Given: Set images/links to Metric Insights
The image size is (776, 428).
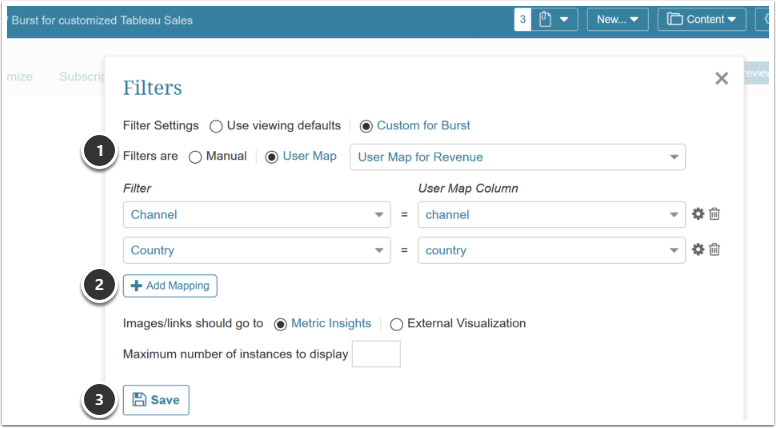Looking at the screenshot, I should 281,324.
